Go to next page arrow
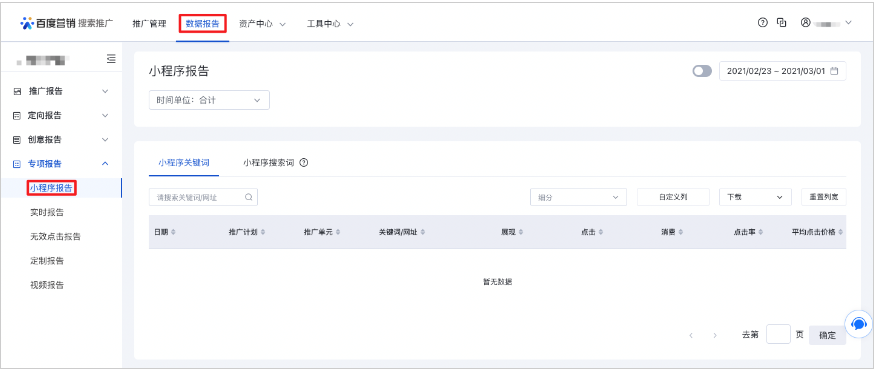Image resolution: width=877 pixels, height=370 pixels. tap(715, 335)
